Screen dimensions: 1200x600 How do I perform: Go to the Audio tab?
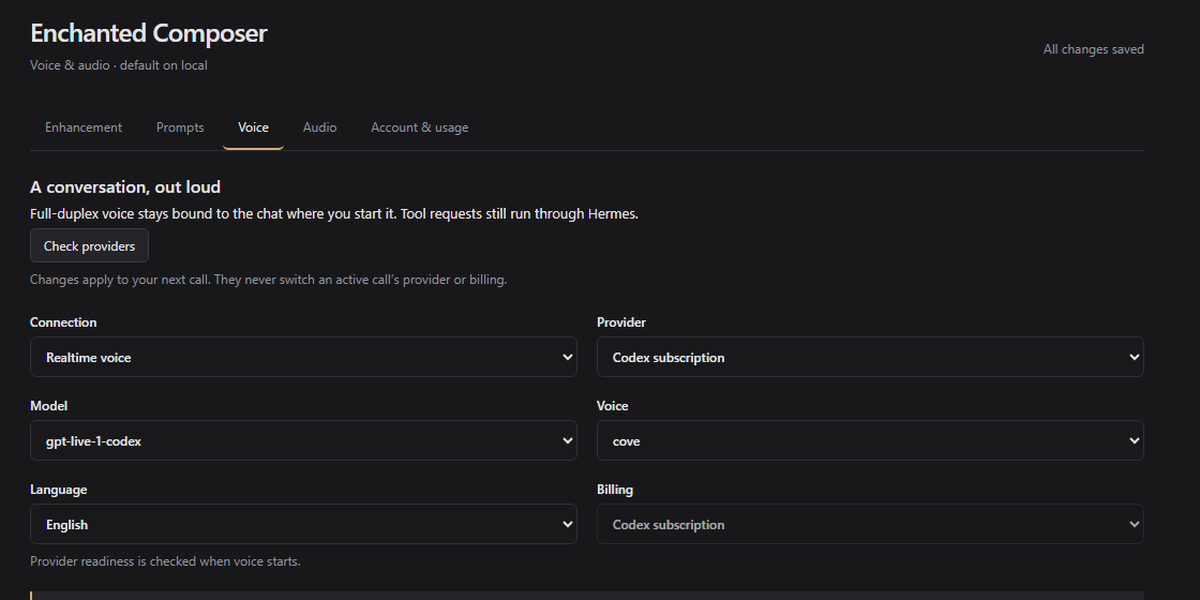point(320,127)
